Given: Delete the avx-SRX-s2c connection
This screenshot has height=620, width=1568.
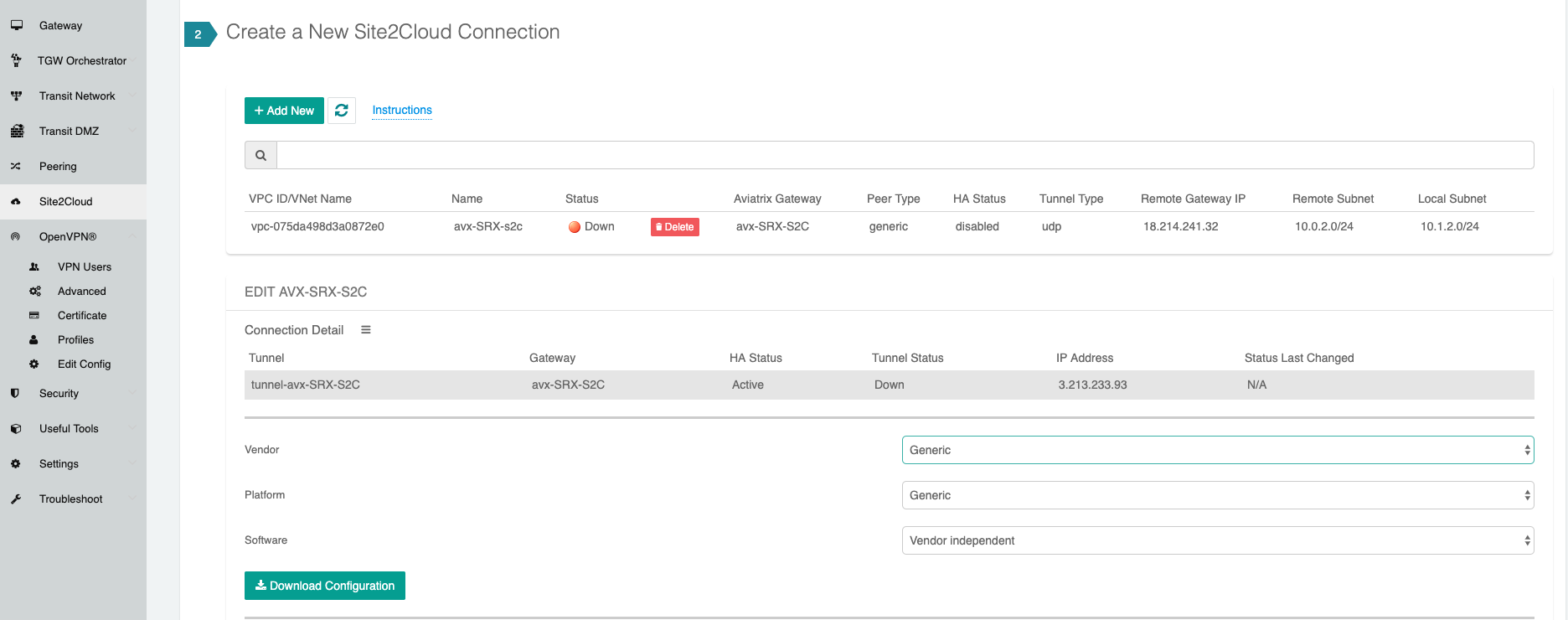Looking at the screenshot, I should coord(674,227).
